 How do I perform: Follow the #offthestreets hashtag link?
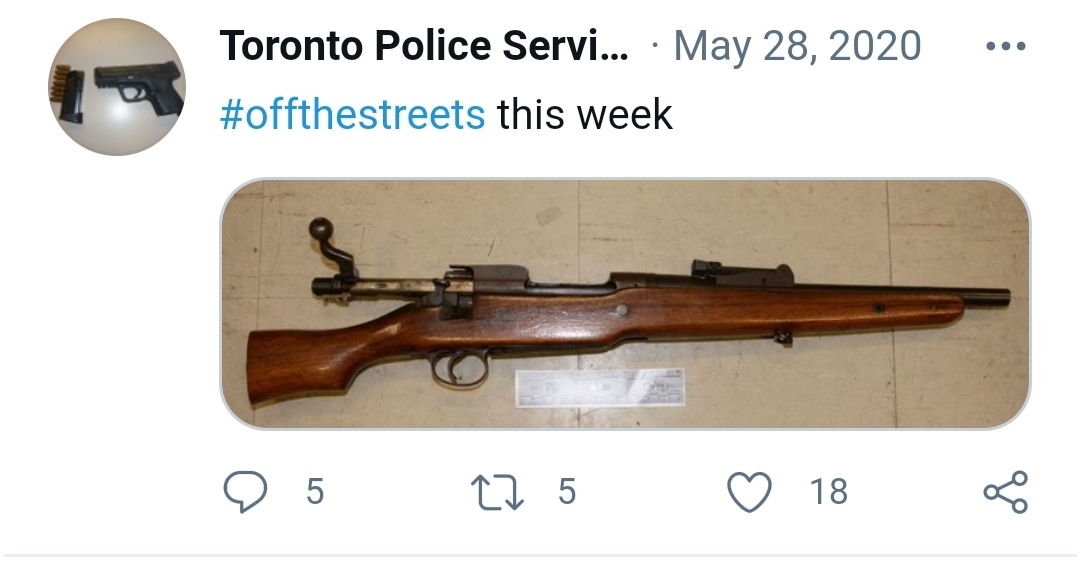[352, 114]
